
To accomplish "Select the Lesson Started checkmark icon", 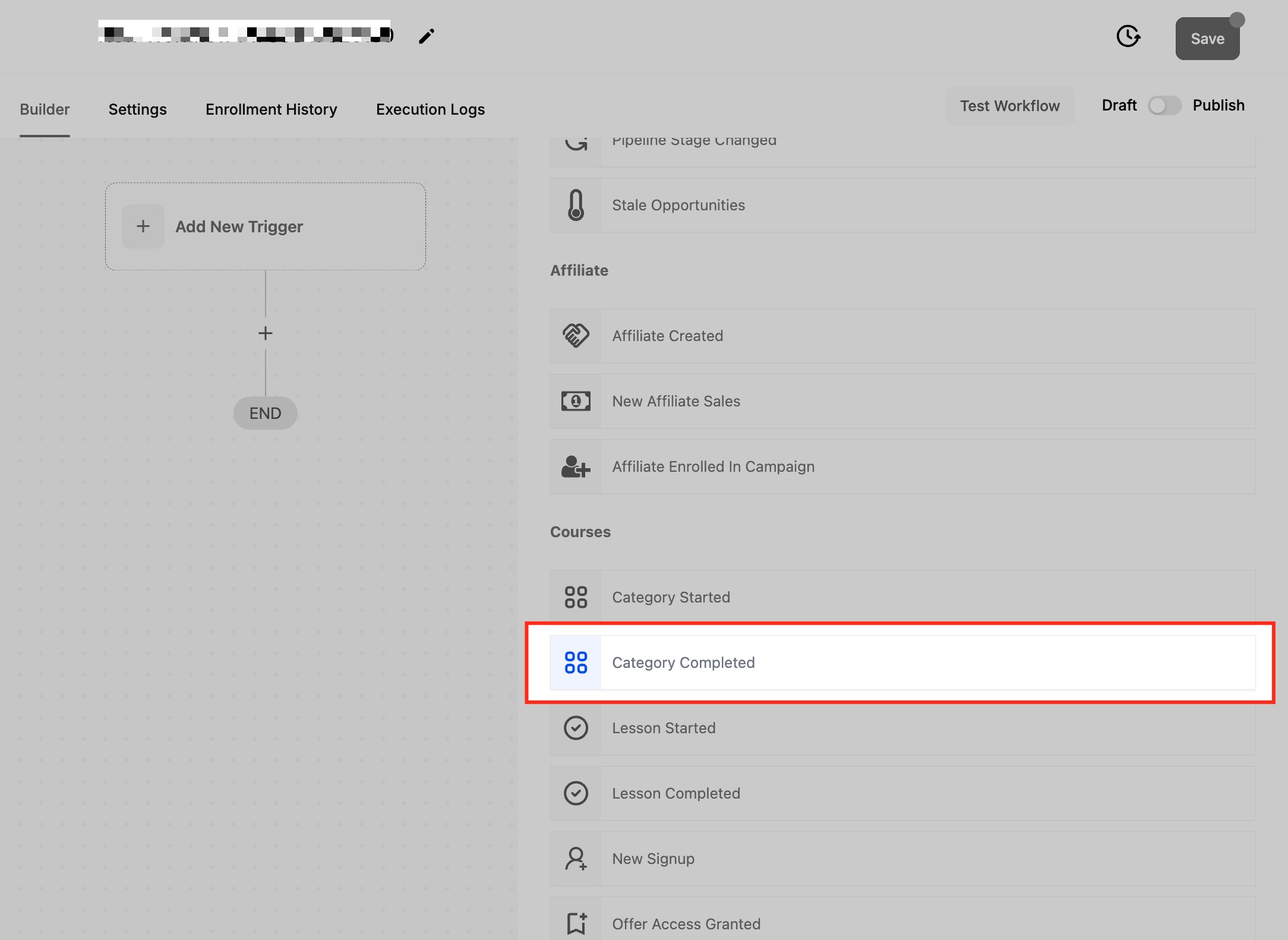I will point(576,728).
